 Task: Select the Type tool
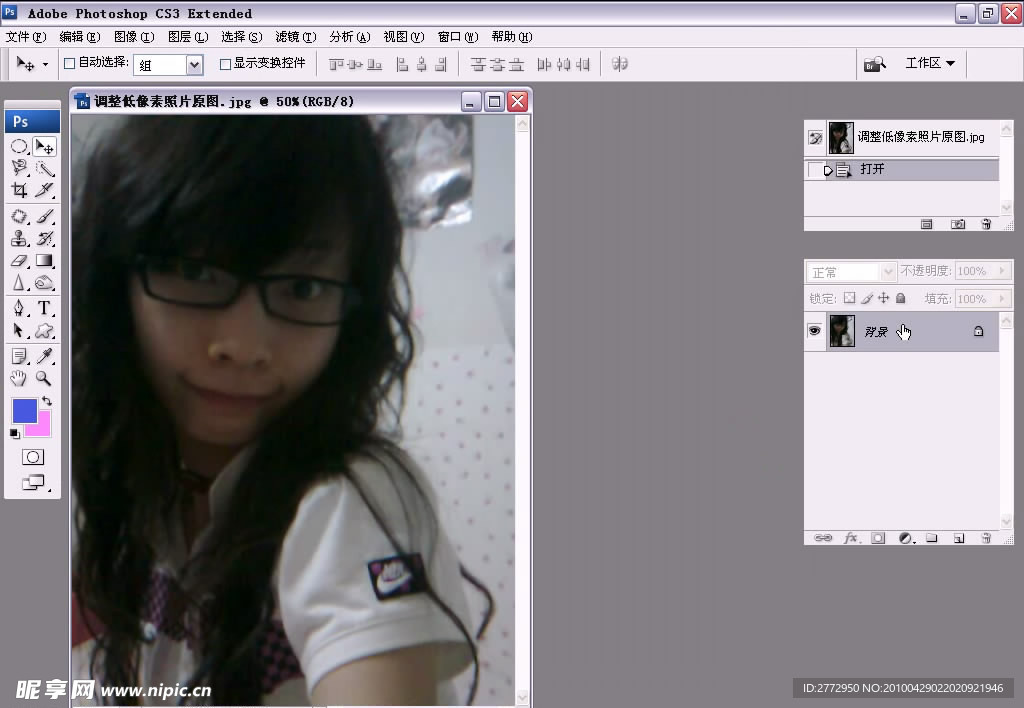pos(44,308)
